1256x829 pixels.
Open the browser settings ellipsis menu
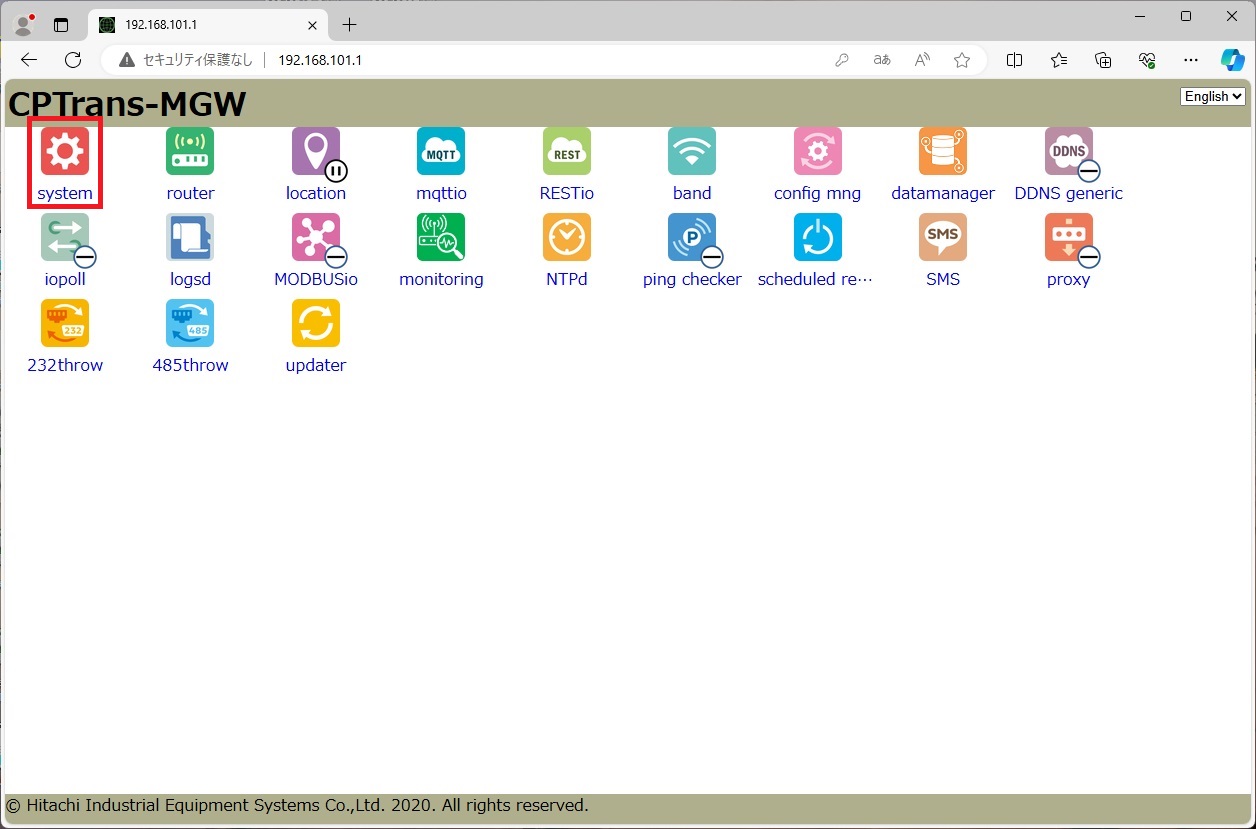click(1190, 60)
